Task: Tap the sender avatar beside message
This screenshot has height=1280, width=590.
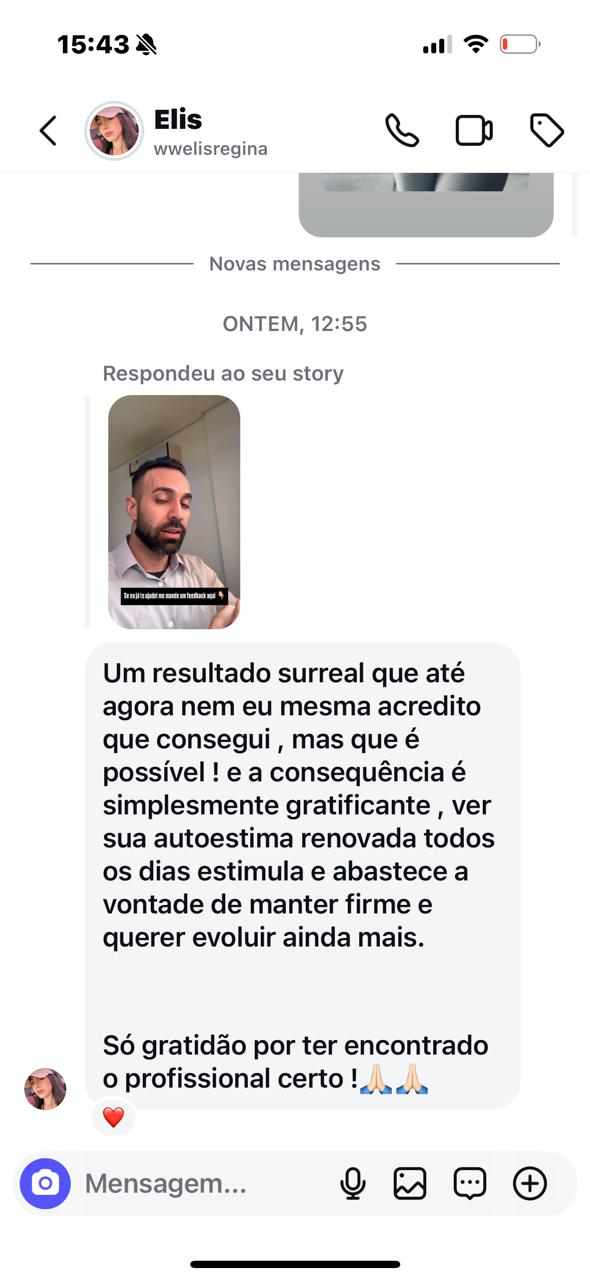Action: (x=45, y=1089)
